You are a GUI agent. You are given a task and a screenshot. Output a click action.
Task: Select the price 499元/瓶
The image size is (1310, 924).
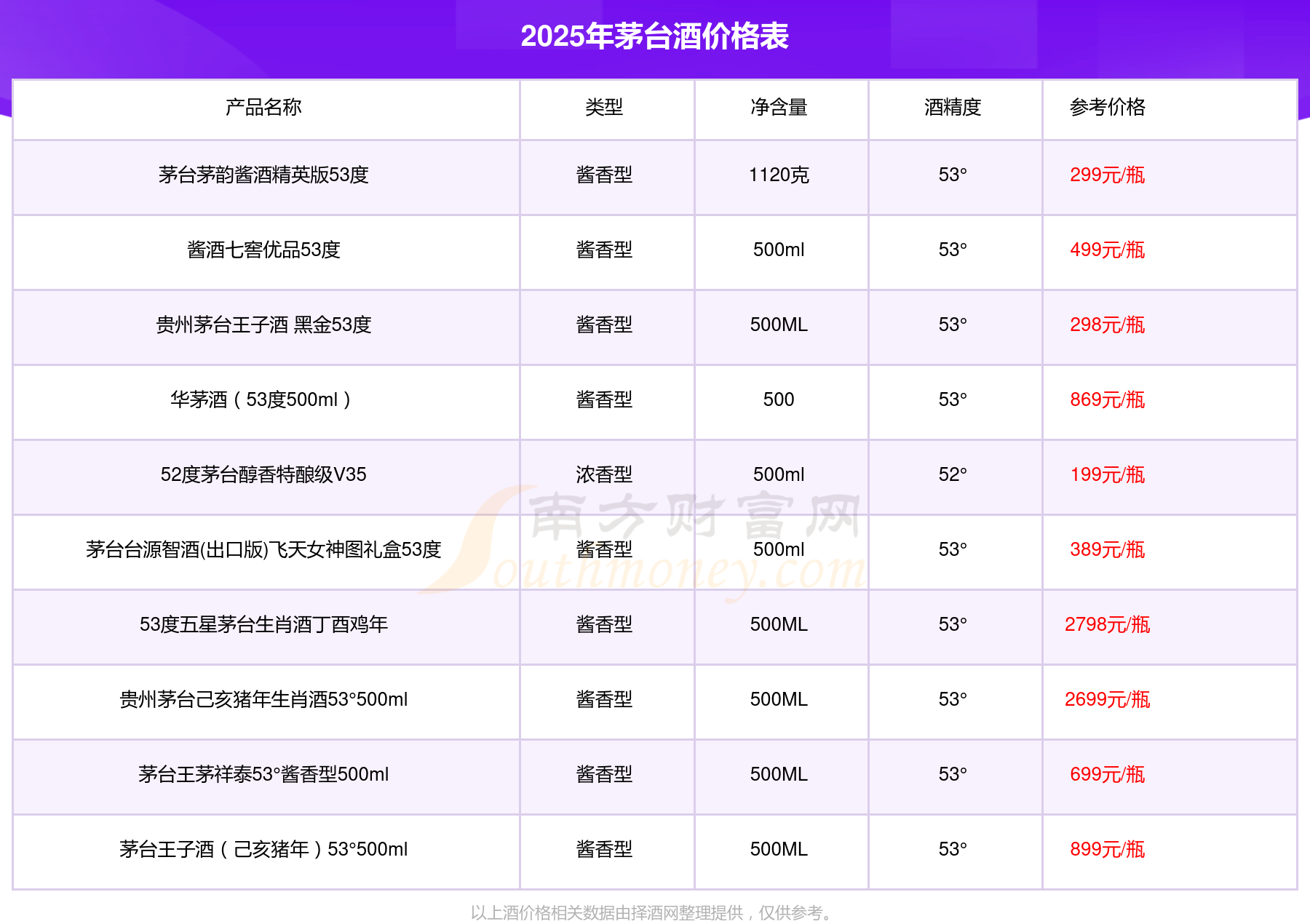(1107, 250)
